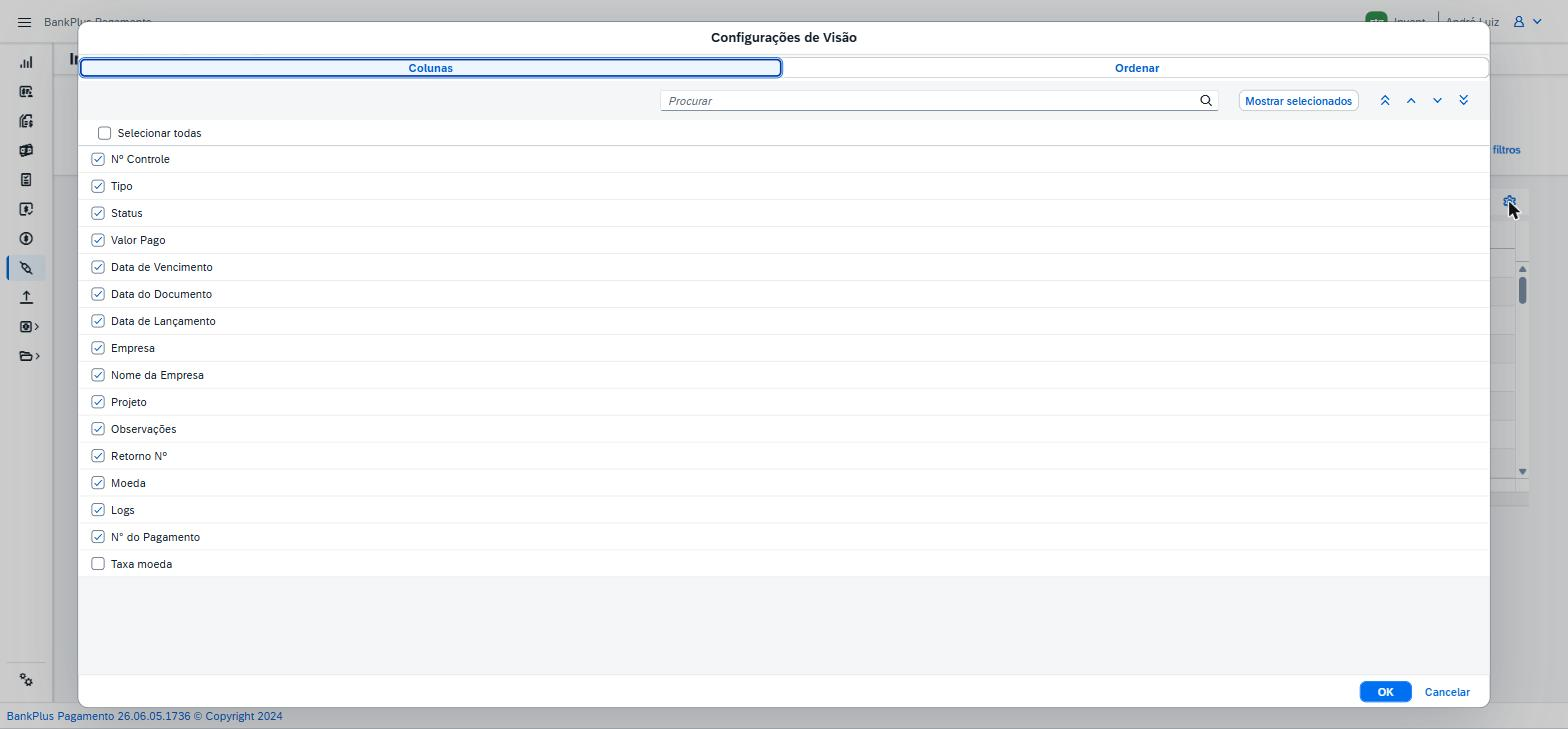Image resolution: width=1568 pixels, height=729 pixels.
Task: Click the table settings gear icon behind the dialog
Action: click(1509, 201)
